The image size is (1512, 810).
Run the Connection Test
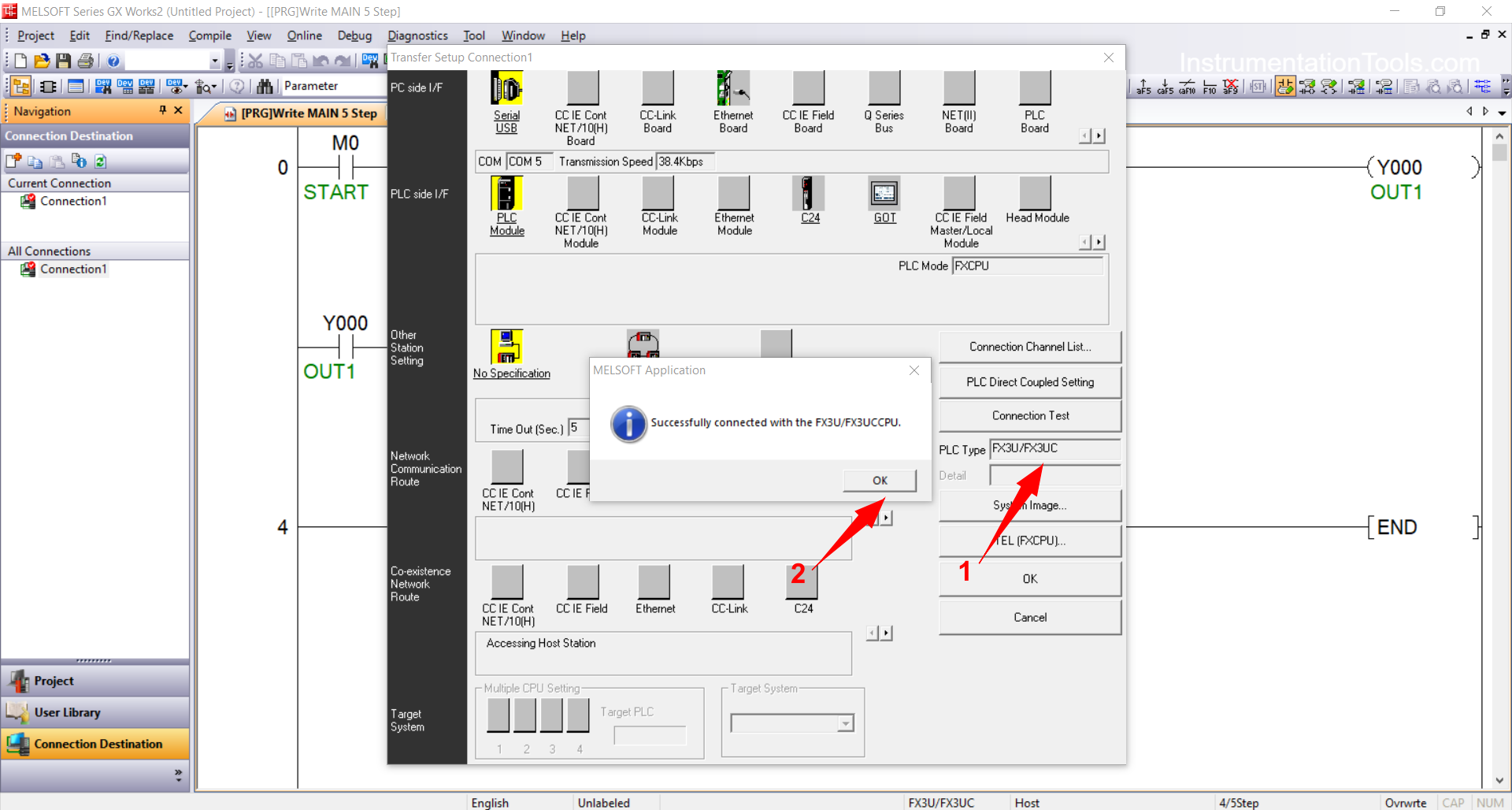[1030, 415]
